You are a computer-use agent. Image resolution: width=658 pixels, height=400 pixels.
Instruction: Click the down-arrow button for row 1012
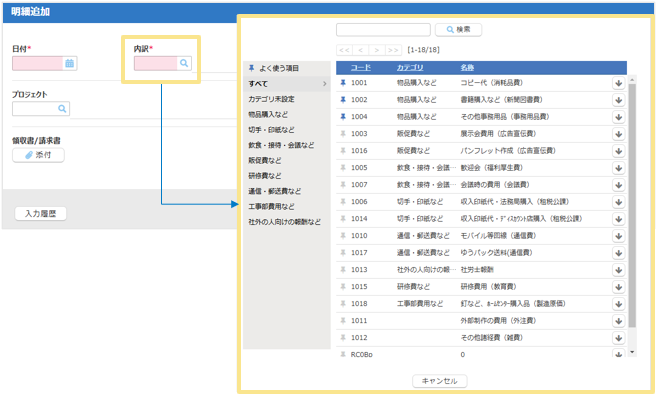618,337
